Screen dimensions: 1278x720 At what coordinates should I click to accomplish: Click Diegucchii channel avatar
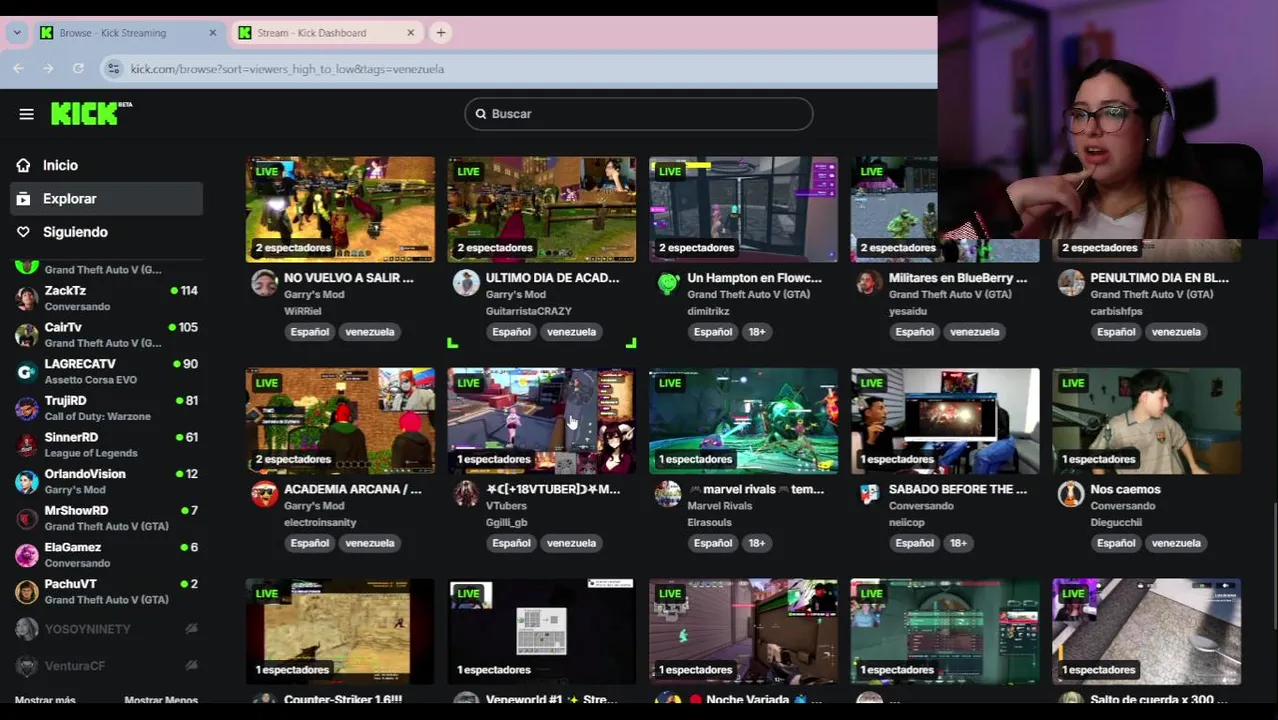pos(1071,494)
